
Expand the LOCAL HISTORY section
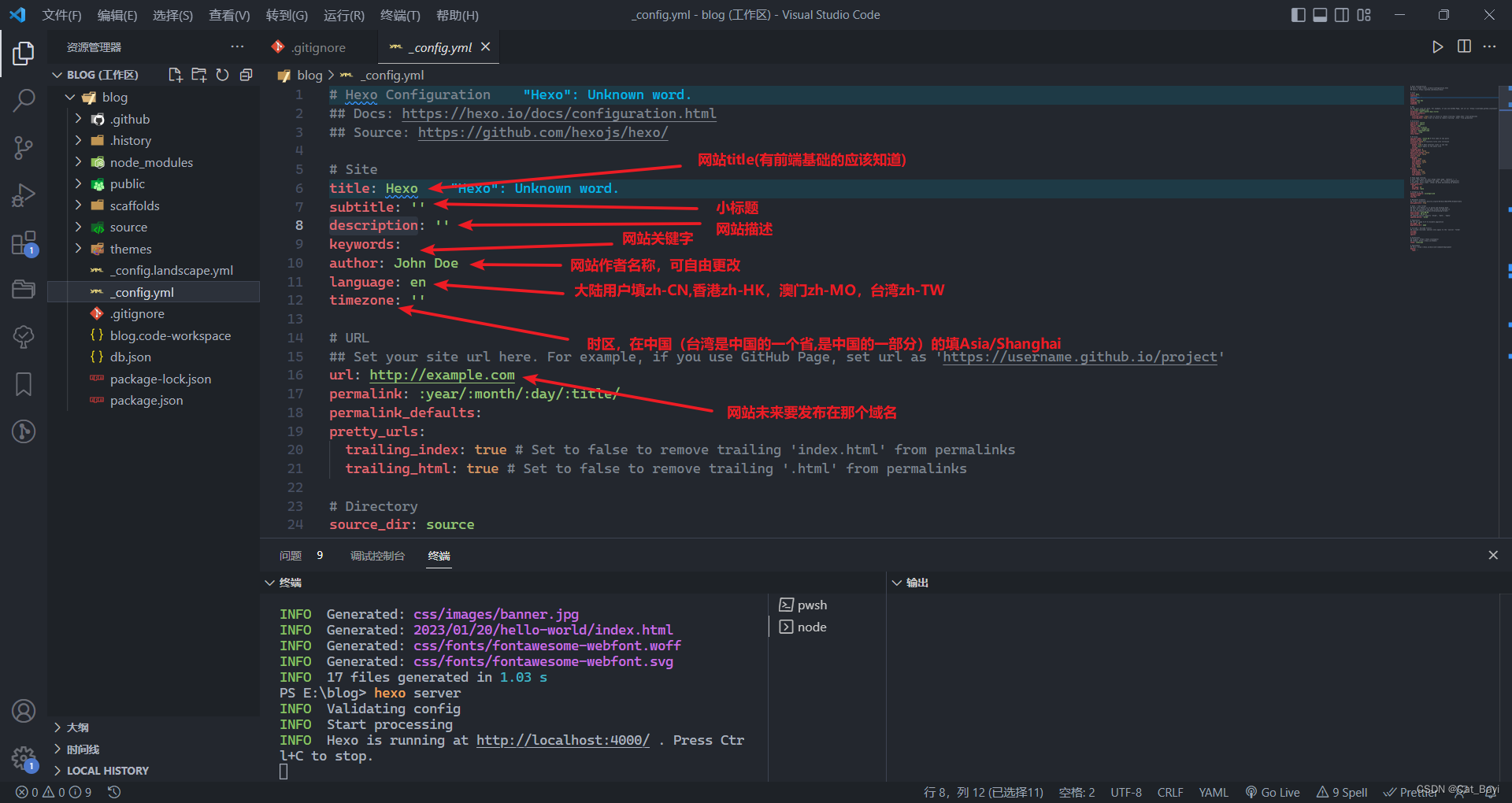click(153, 771)
